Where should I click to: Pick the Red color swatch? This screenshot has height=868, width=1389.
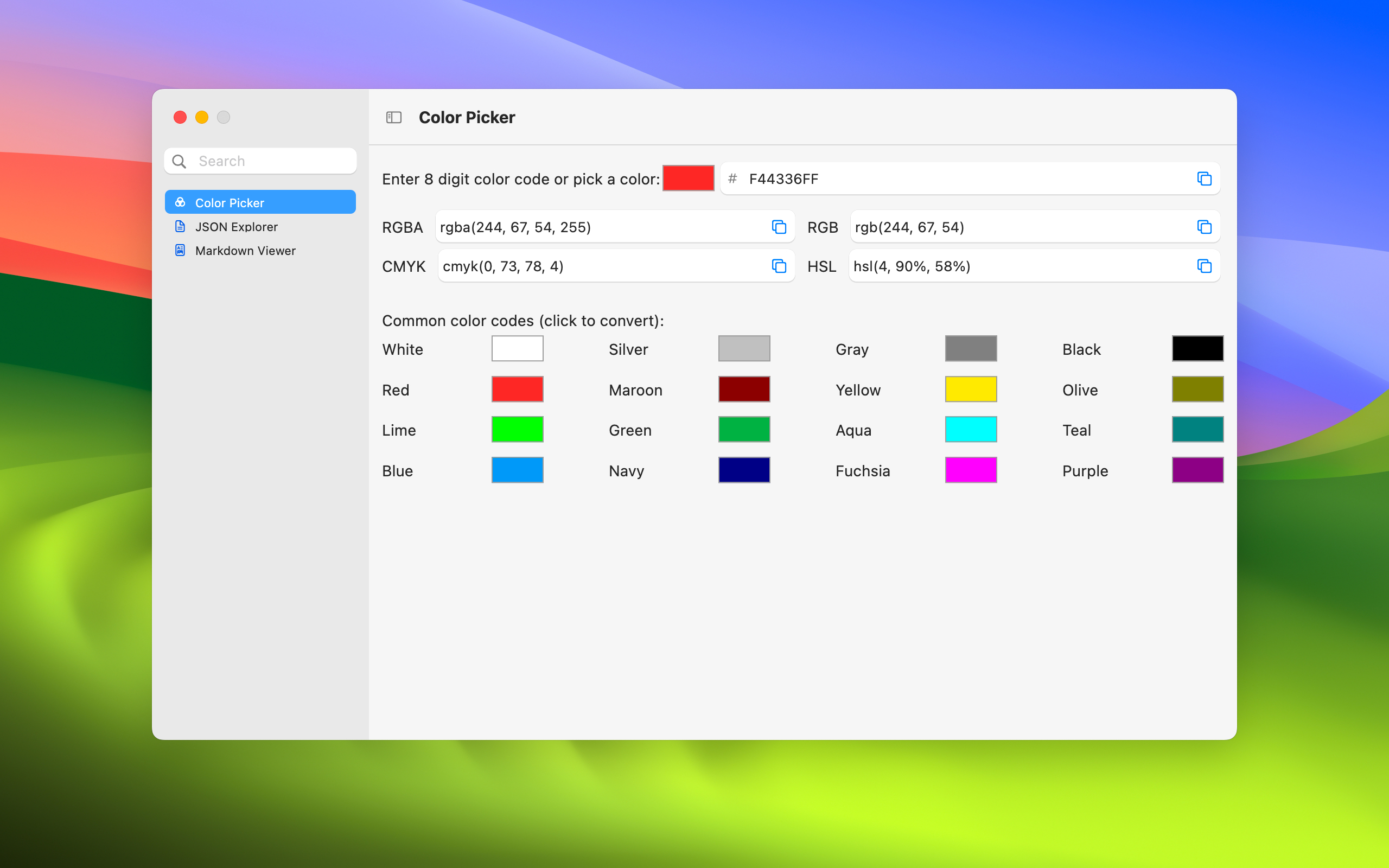coord(517,389)
